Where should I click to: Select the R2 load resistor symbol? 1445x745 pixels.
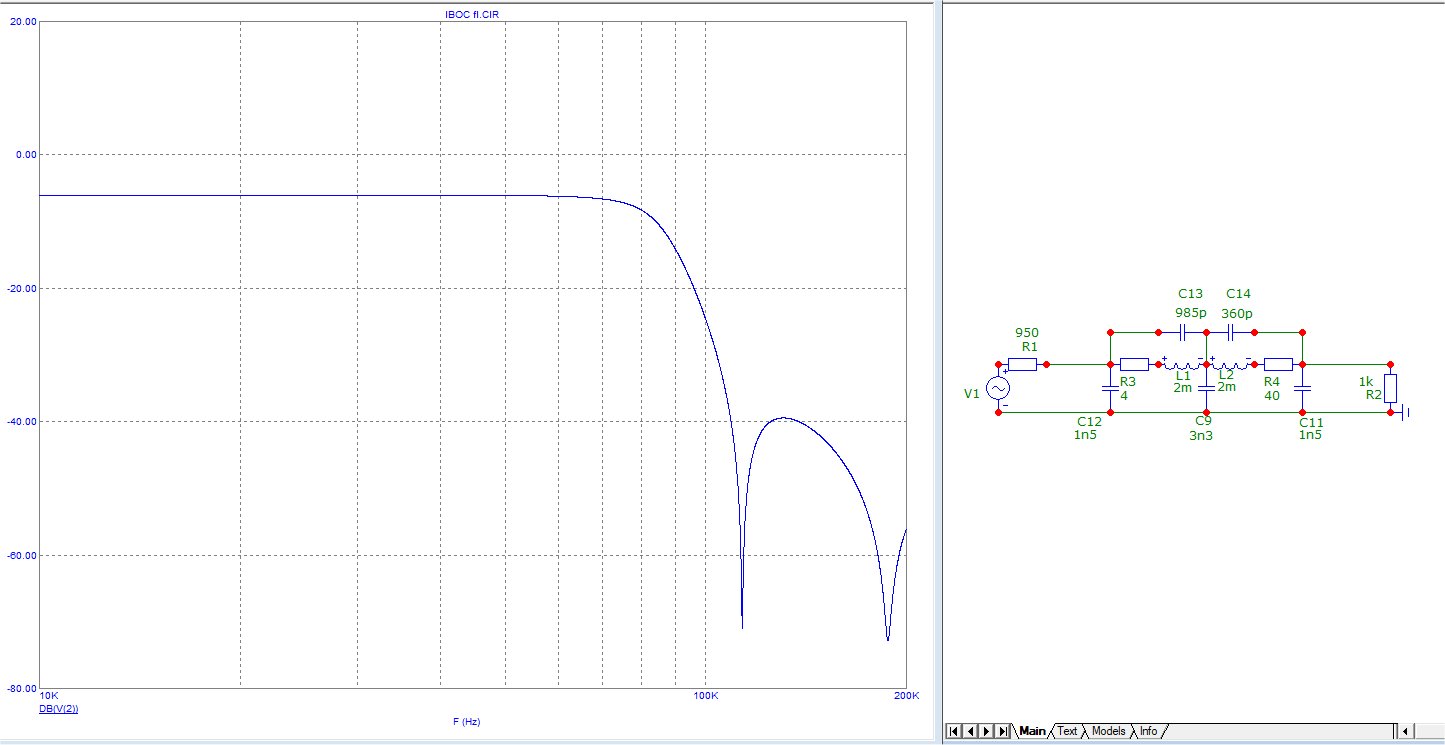[x=1390, y=388]
